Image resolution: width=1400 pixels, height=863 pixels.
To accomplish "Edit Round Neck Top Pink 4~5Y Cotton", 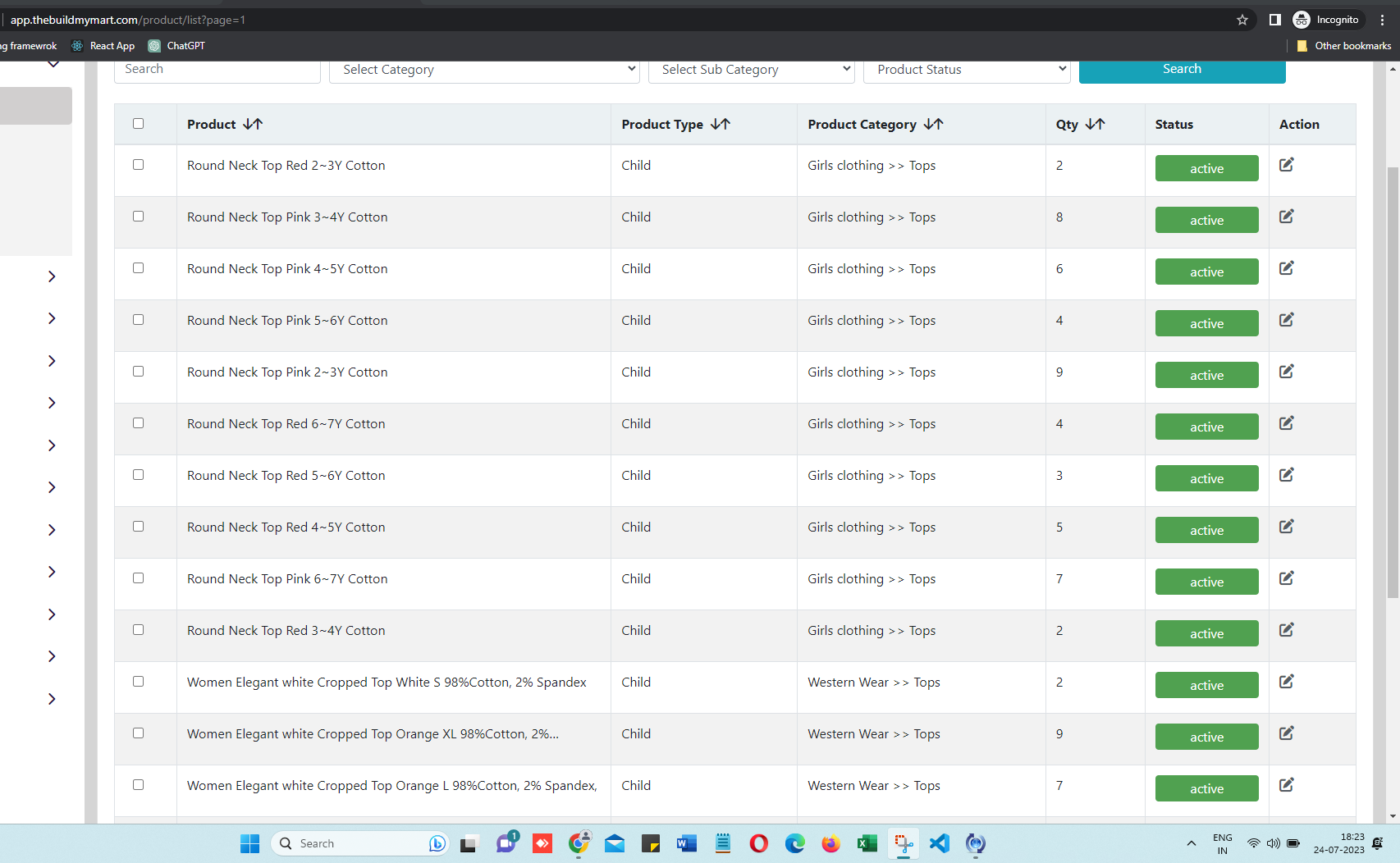I will point(1286,268).
